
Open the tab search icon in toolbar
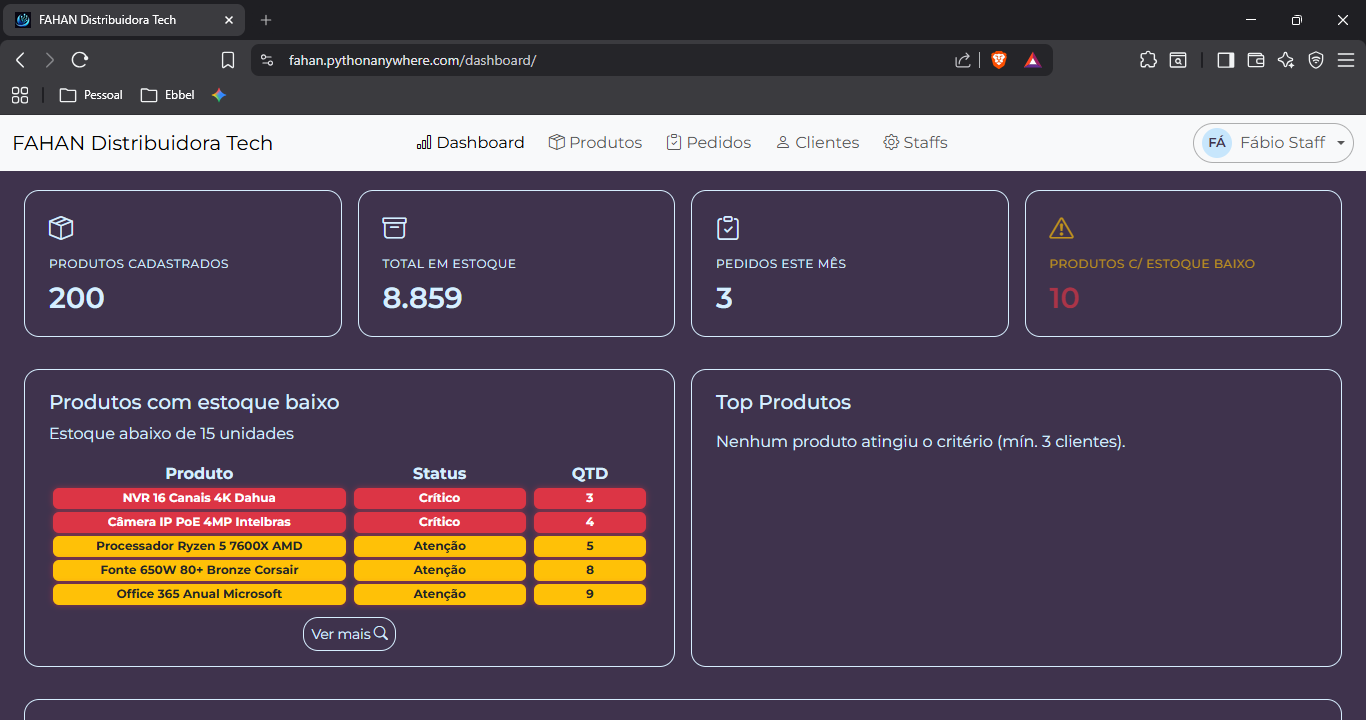click(1178, 60)
